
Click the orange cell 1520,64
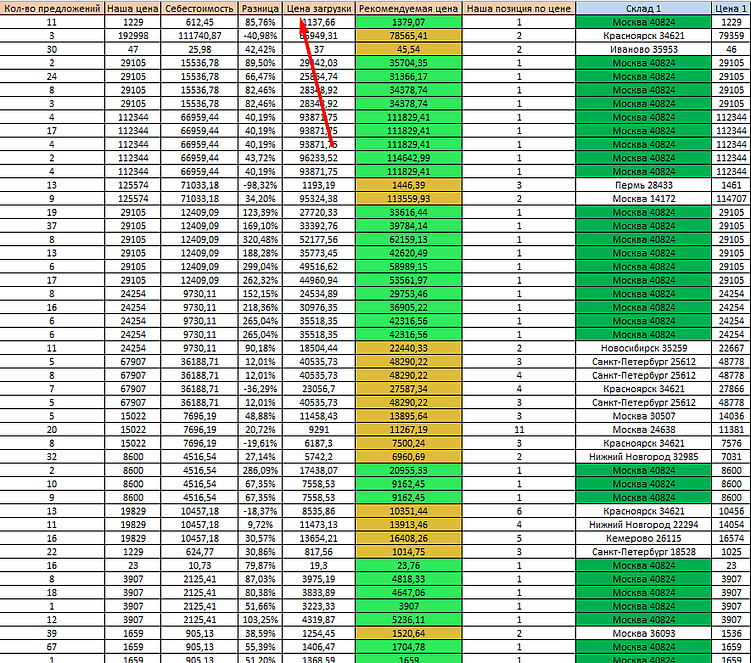click(409, 633)
